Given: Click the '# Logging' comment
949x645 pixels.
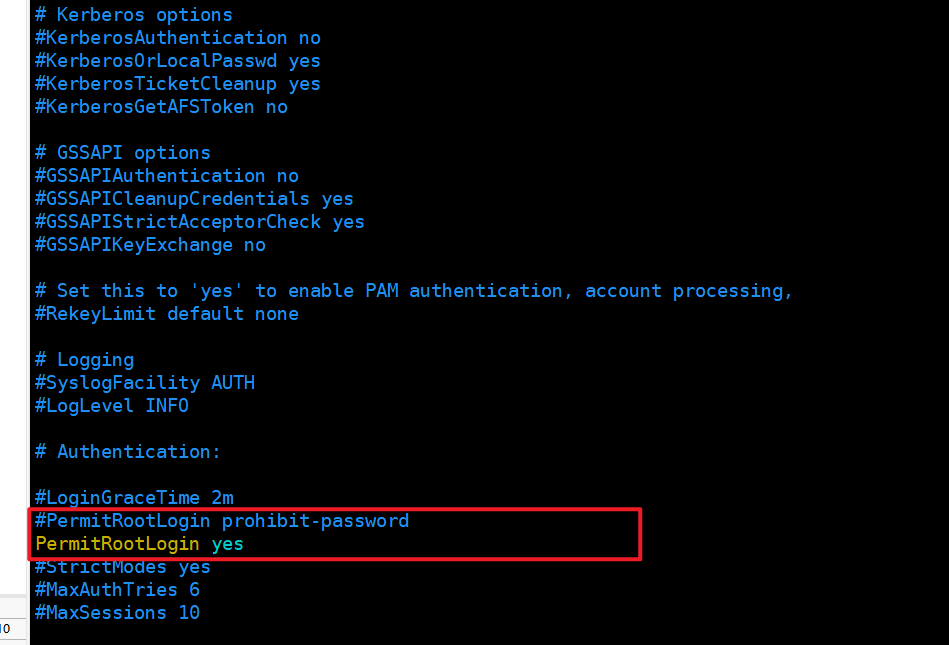Looking at the screenshot, I should coord(85,360).
